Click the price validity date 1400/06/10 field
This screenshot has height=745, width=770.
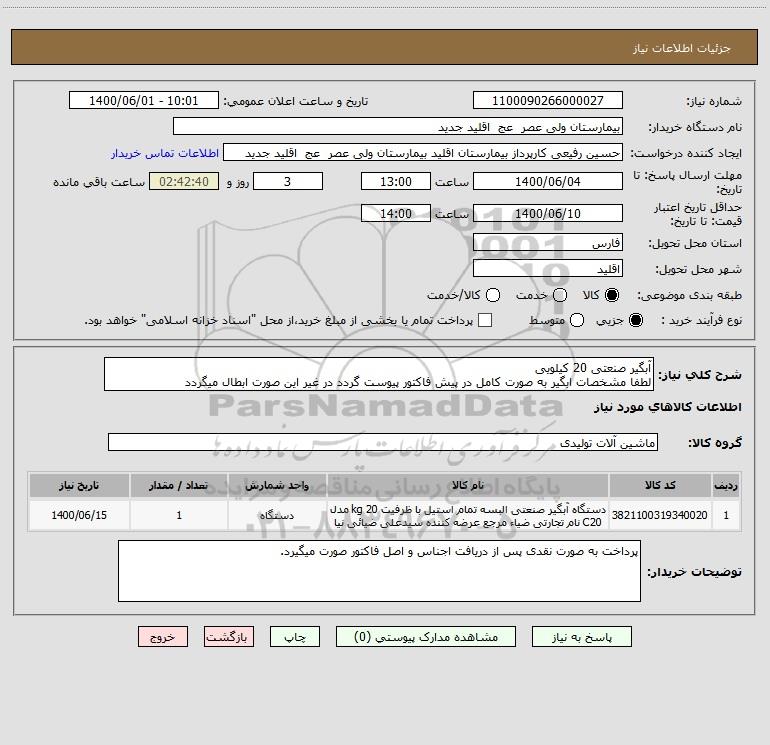pyautogui.click(x=548, y=213)
